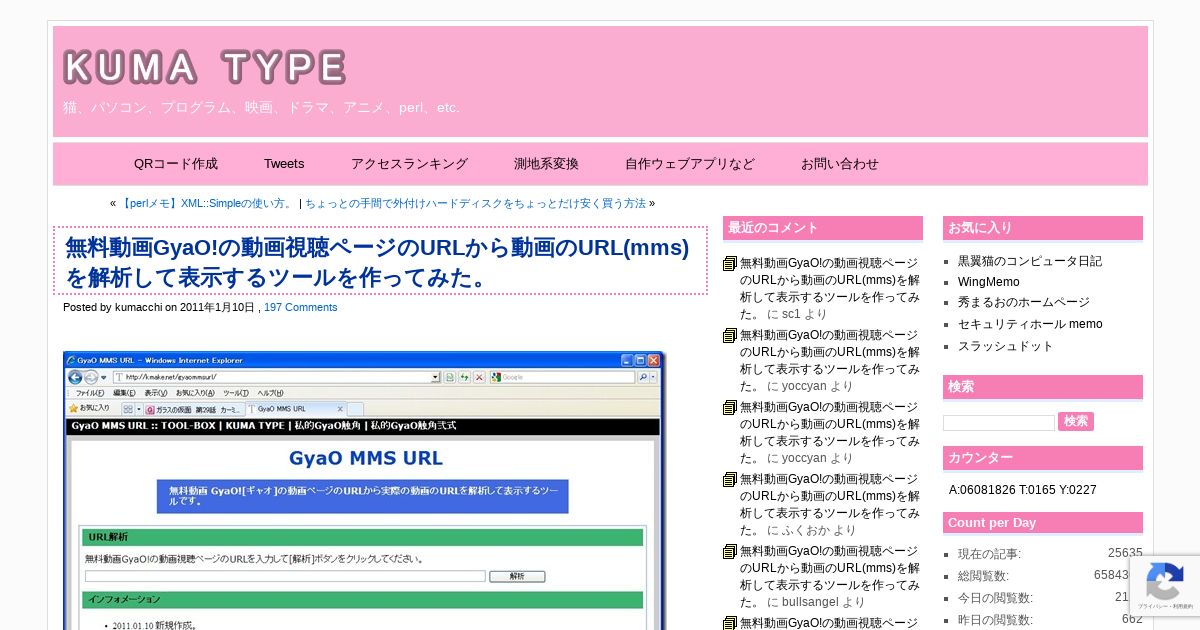This screenshot has width=1200, height=630.
Task: Open the first recent comment by yoccyan
Action: [829, 360]
